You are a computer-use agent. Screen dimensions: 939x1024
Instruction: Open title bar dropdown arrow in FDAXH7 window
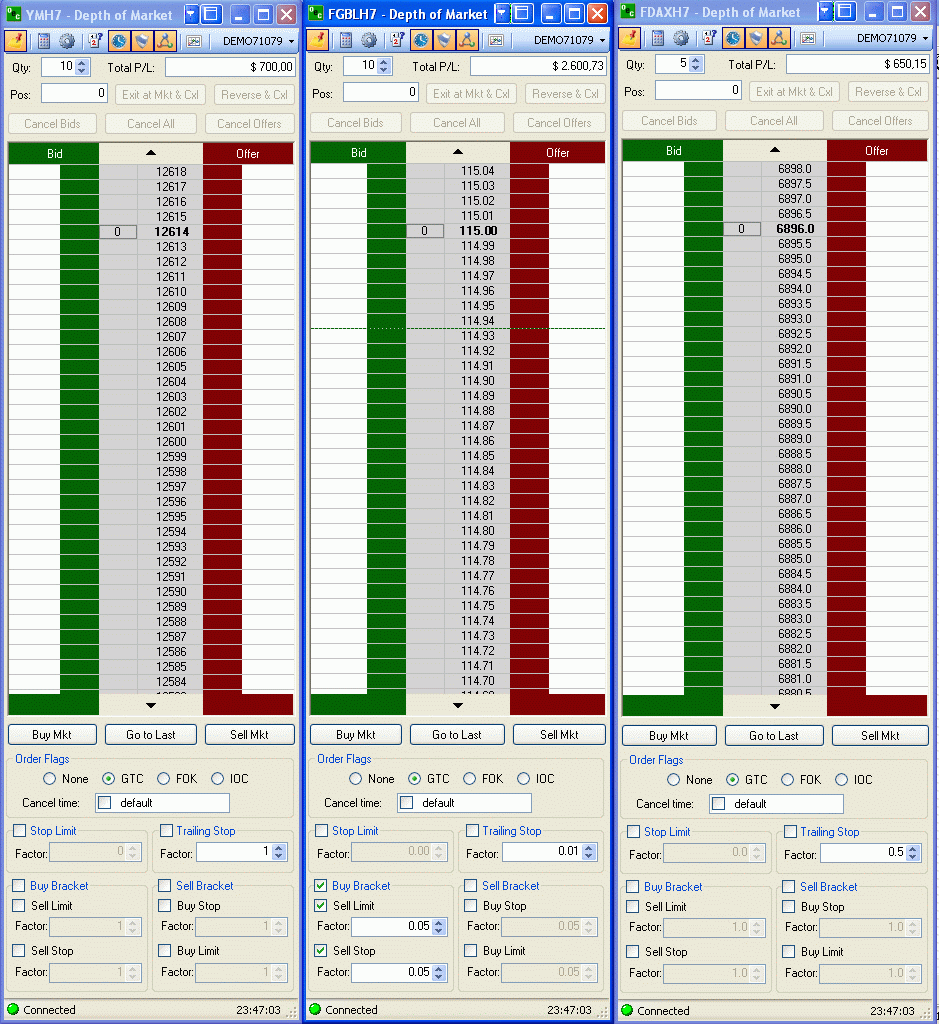825,11
